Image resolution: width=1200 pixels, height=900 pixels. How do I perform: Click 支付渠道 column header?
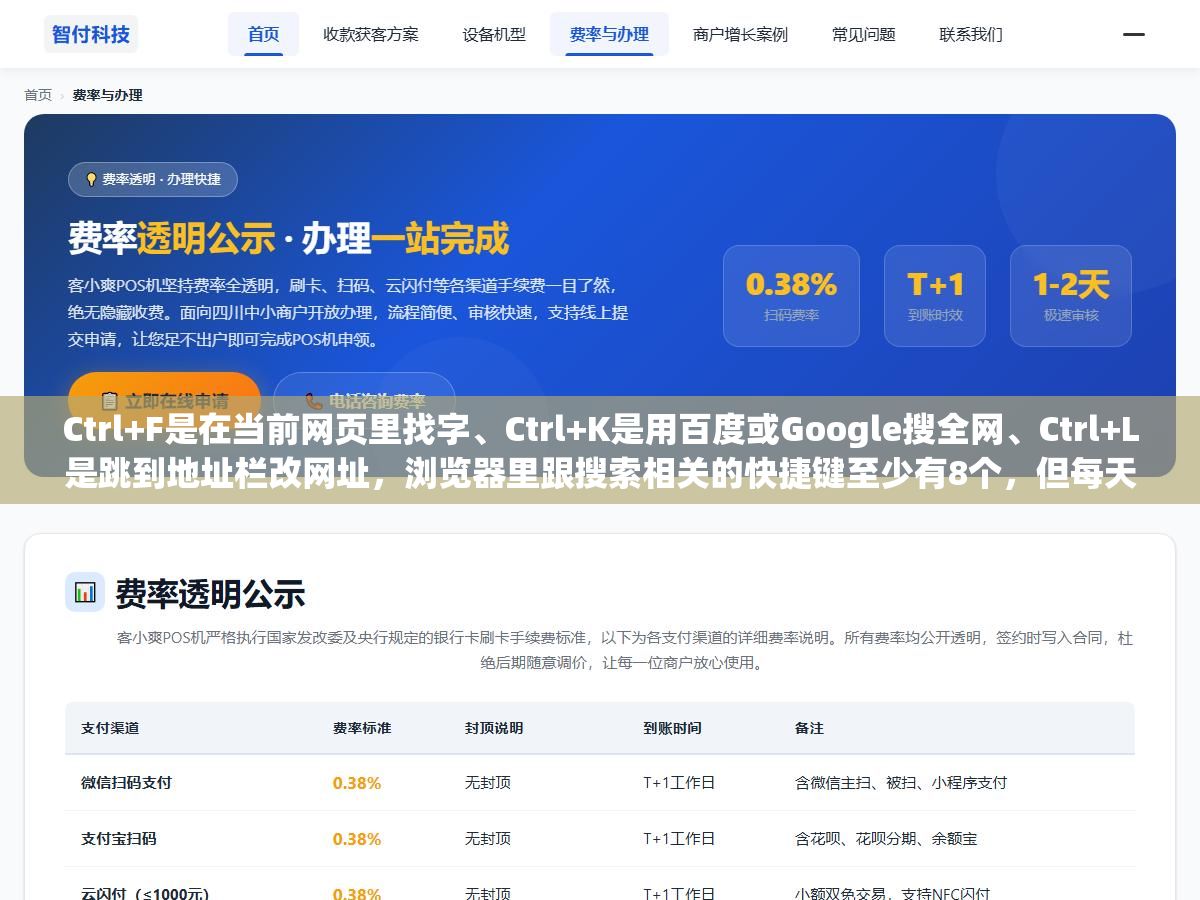pyautogui.click(x=110, y=728)
